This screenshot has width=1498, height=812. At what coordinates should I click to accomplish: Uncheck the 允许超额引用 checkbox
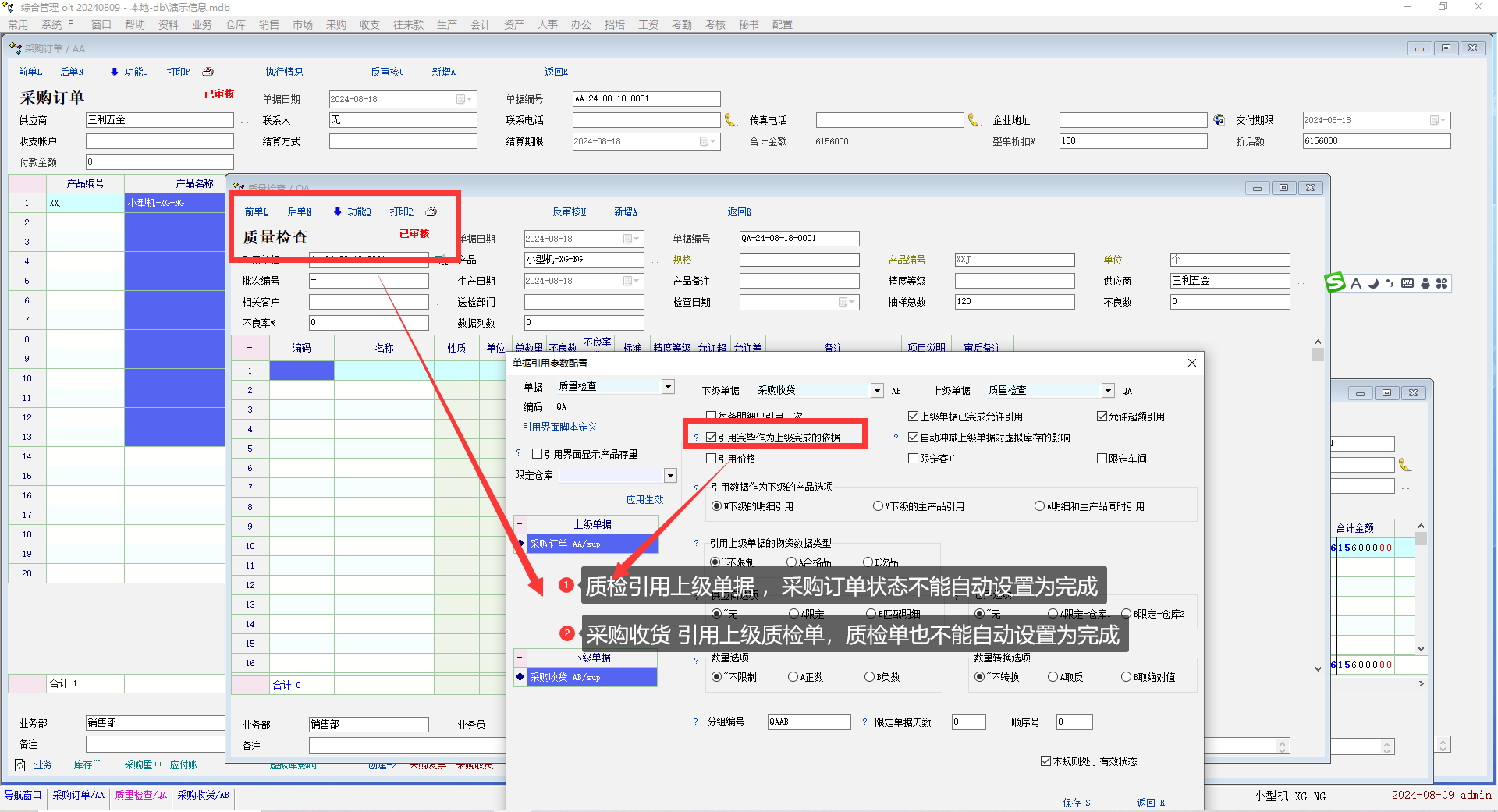(1102, 417)
